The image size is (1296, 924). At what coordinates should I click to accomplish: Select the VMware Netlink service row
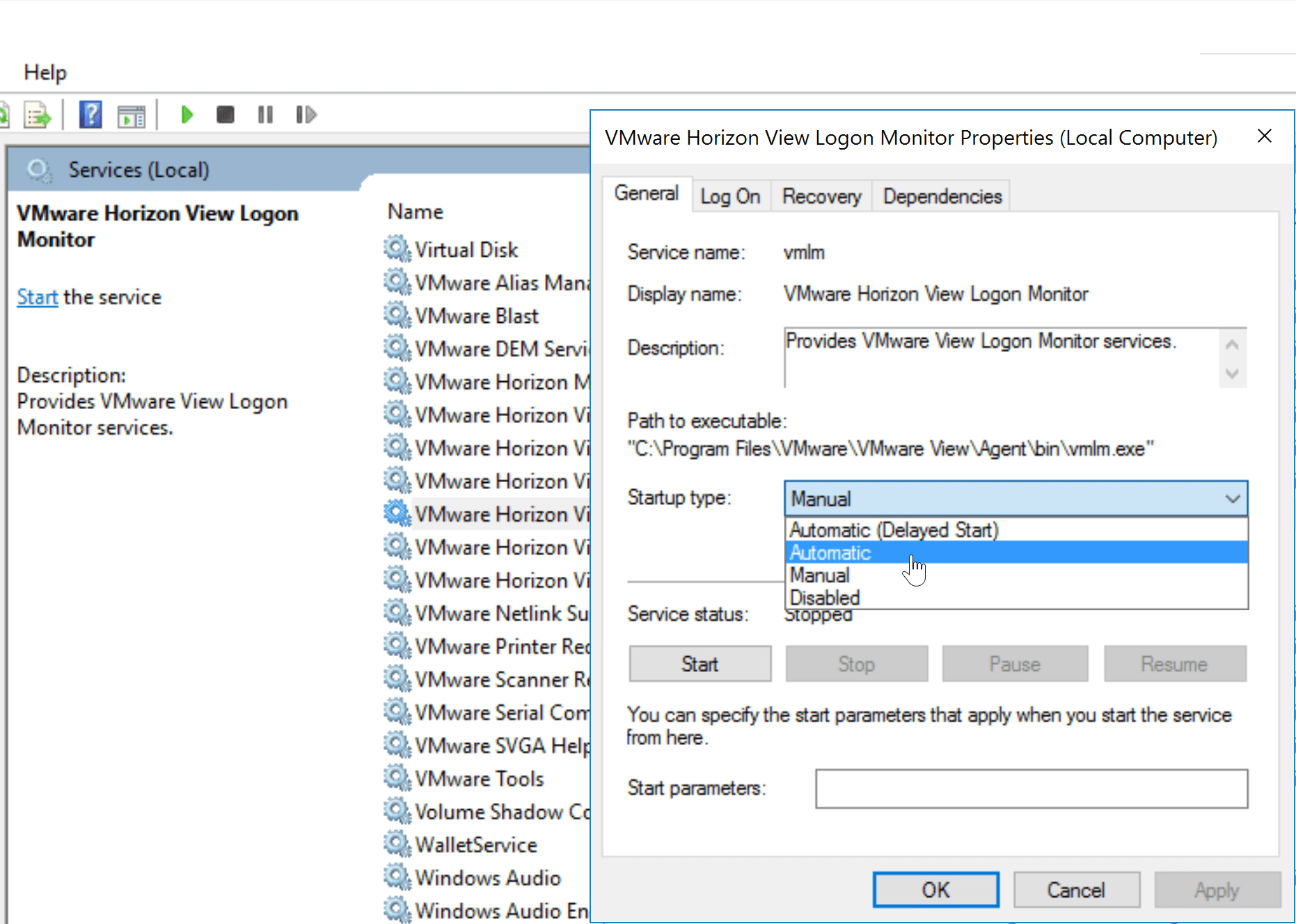[x=486, y=613]
